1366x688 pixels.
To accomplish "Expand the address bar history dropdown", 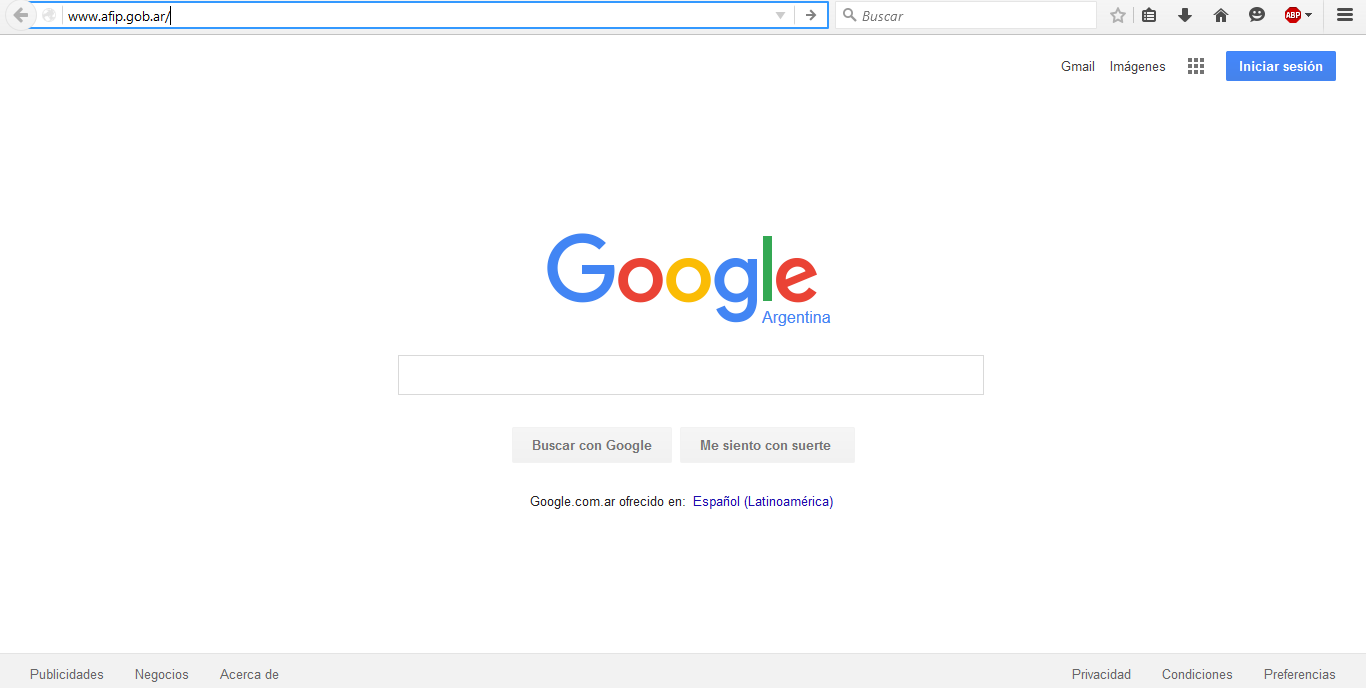I will [x=781, y=15].
